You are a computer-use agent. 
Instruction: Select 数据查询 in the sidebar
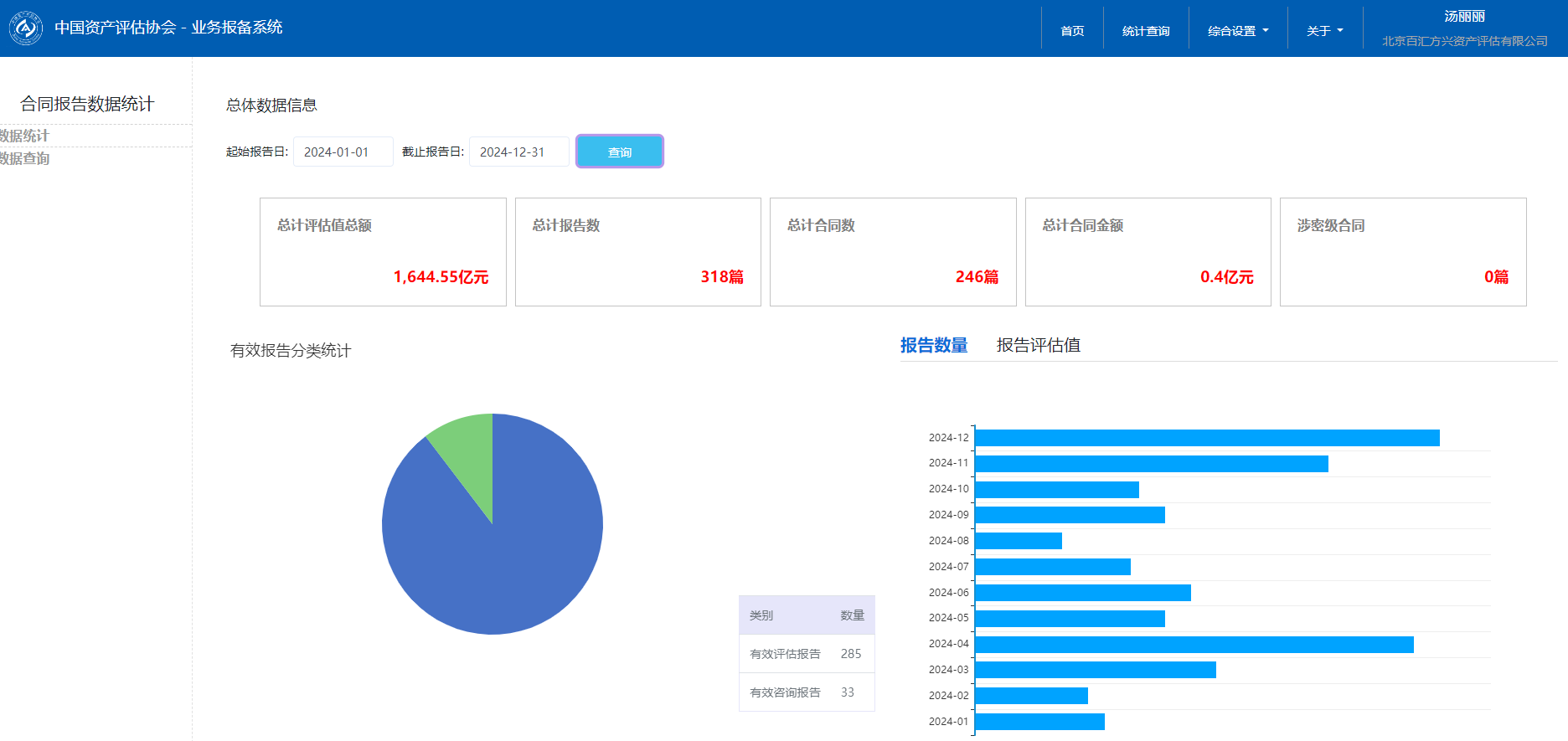(25, 158)
